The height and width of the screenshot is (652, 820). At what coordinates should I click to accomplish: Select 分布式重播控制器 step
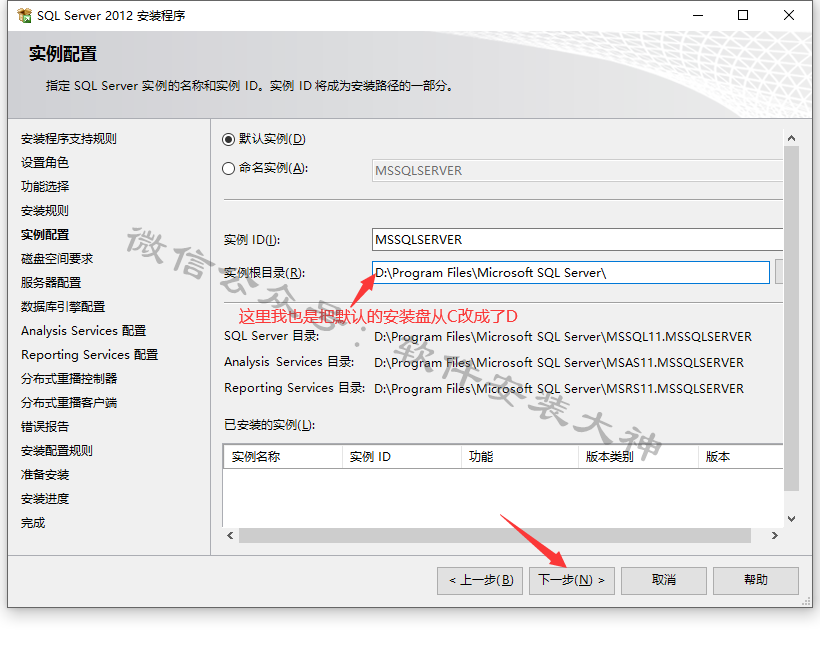click(x=69, y=380)
